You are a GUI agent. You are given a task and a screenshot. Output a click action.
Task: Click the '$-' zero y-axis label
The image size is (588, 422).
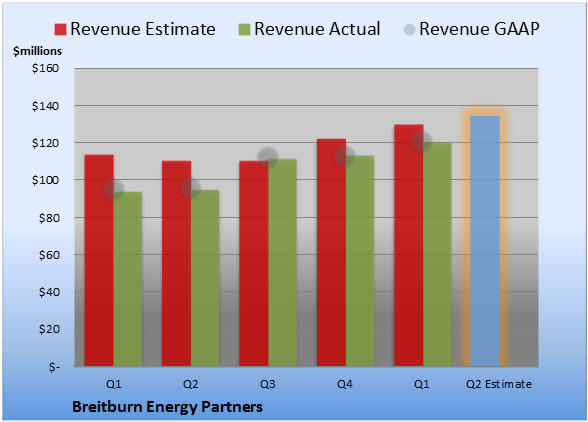tap(54, 366)
